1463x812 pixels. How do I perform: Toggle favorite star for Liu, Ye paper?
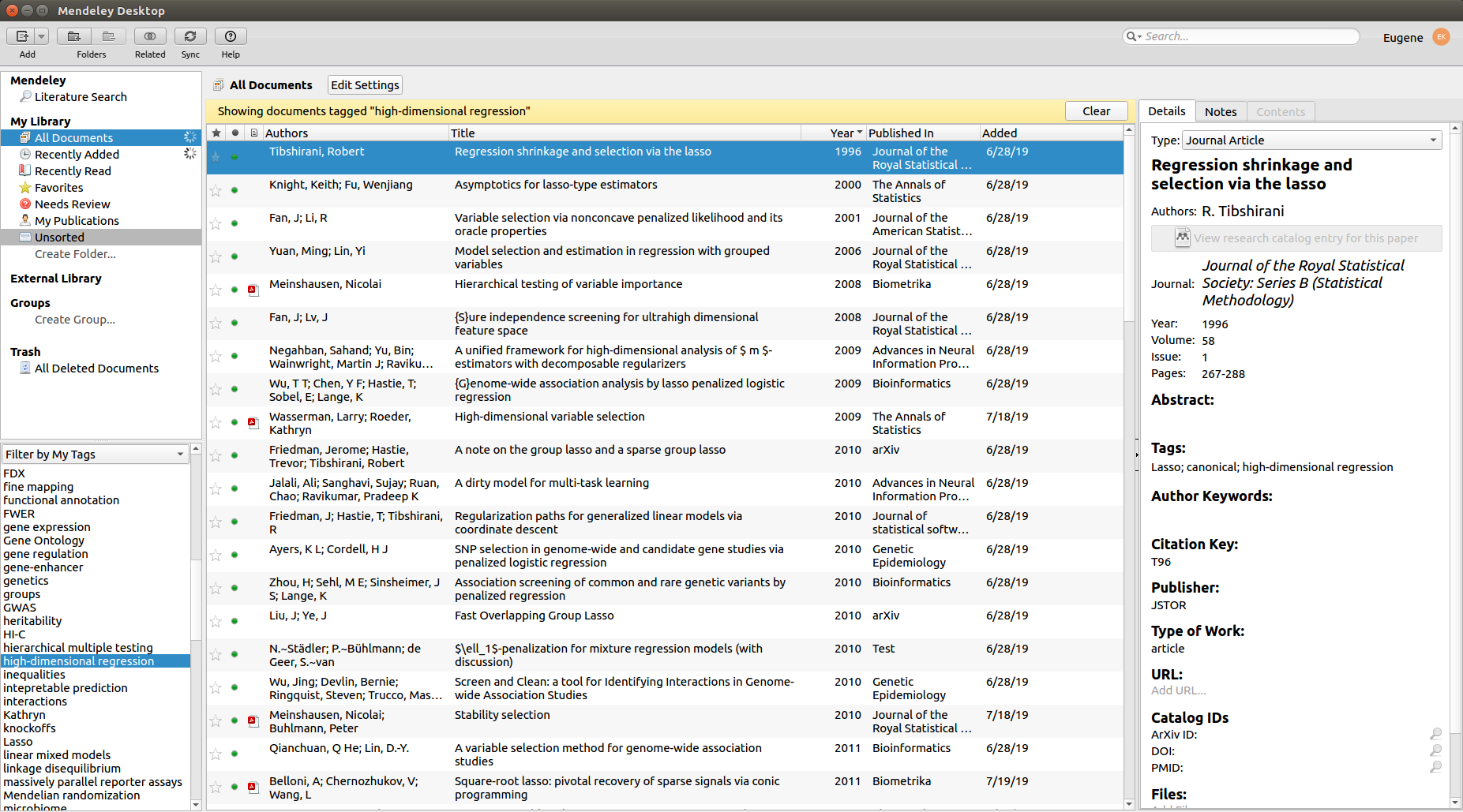pyautogui.click(x=216, y=621)
